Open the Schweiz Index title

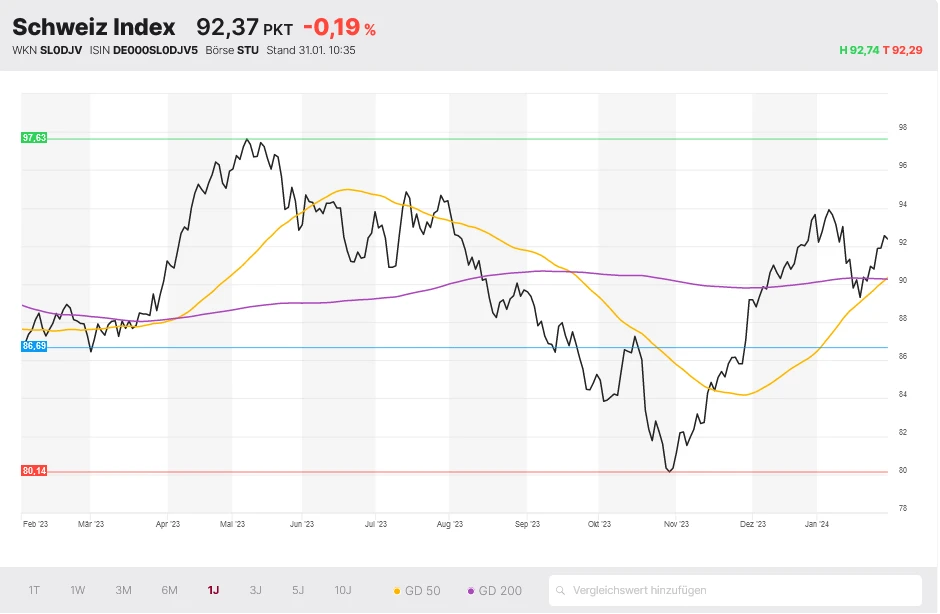click(95, 27)
